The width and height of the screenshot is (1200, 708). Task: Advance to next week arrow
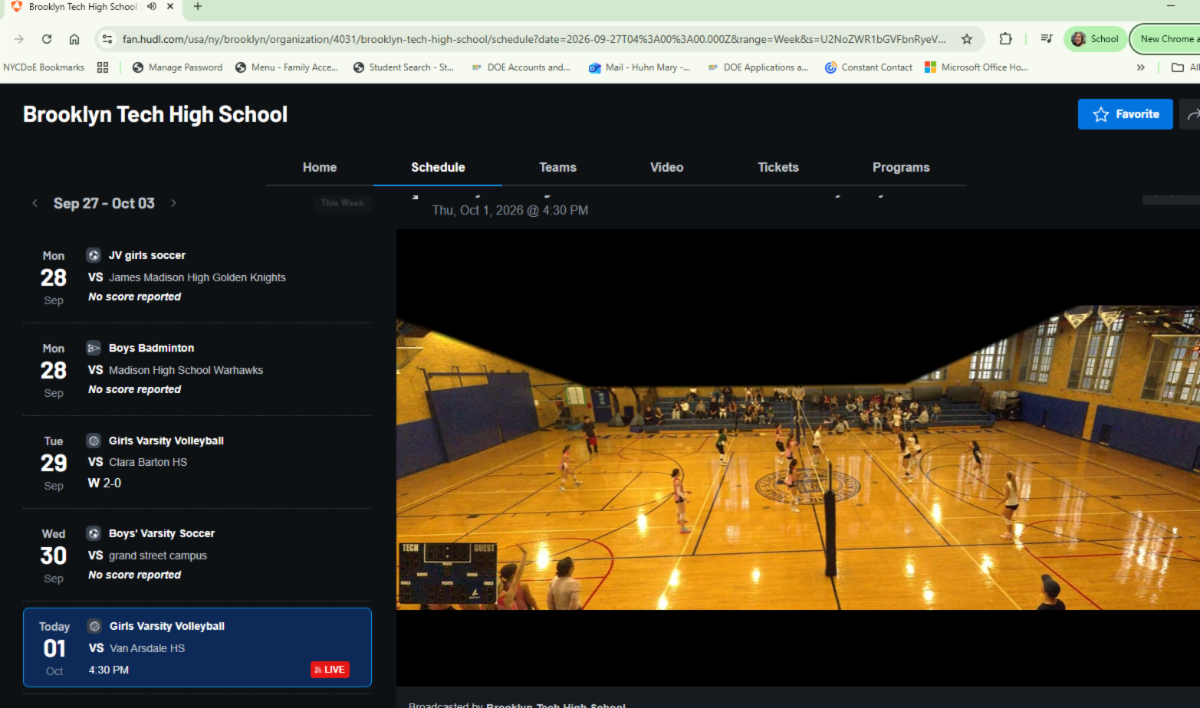click(173, 203)
